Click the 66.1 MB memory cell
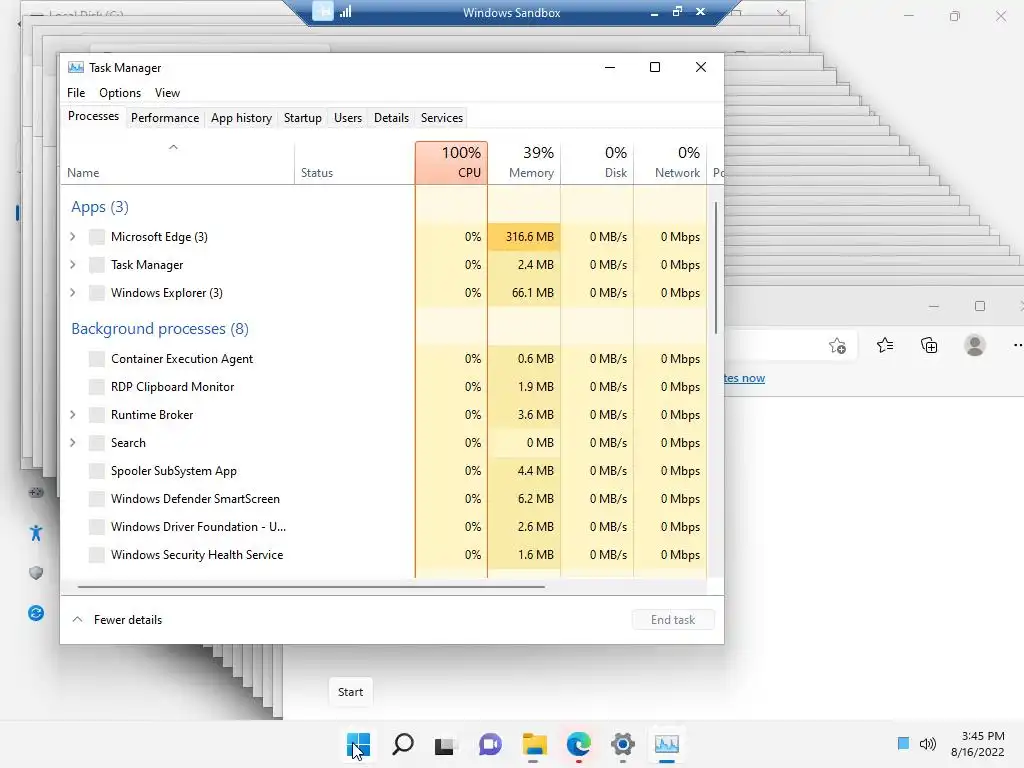 [524, 293]
